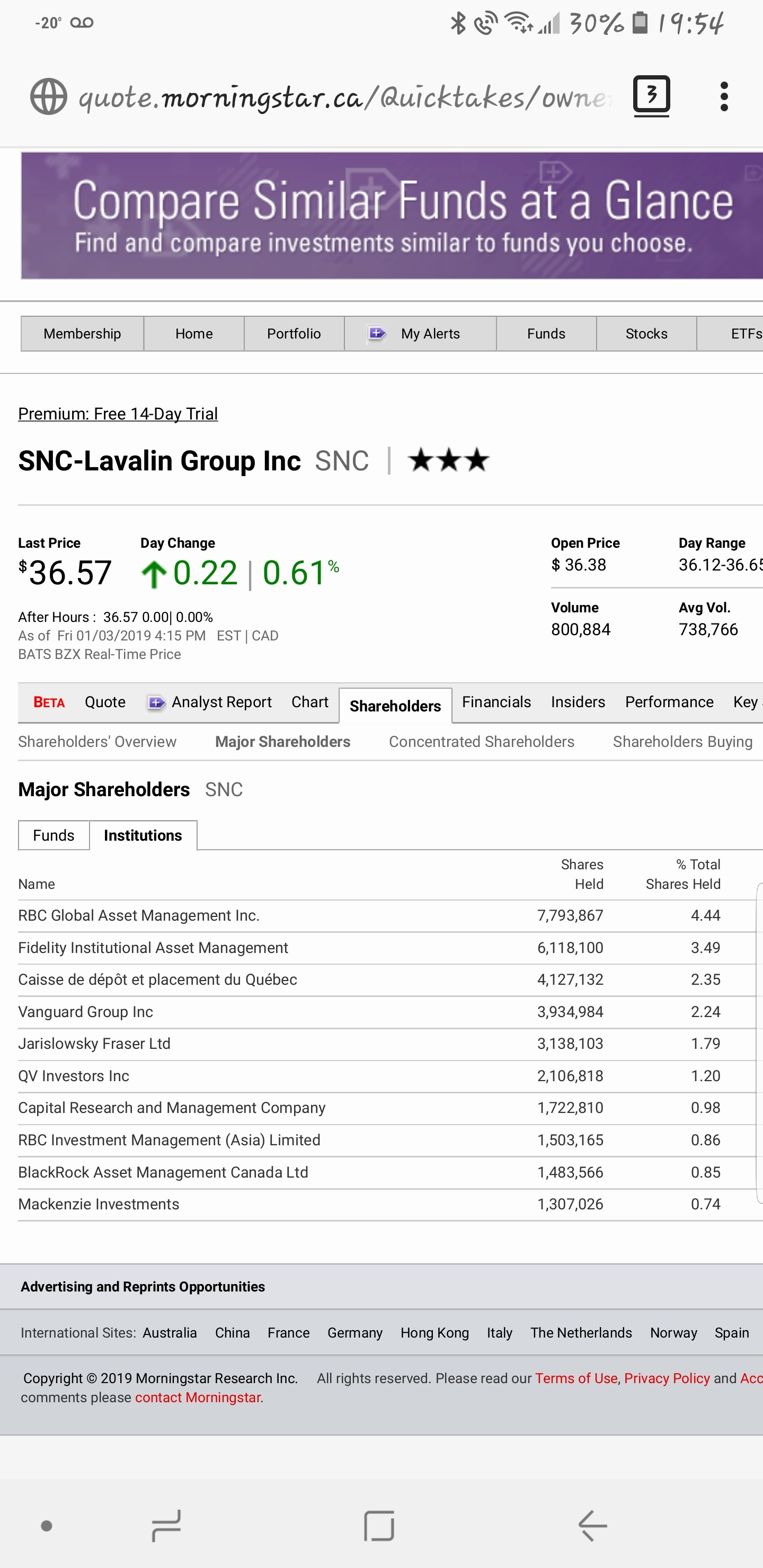Select the Shareholders tab
The height and width of the screenshot is (1568, 763).
(395, 706)
